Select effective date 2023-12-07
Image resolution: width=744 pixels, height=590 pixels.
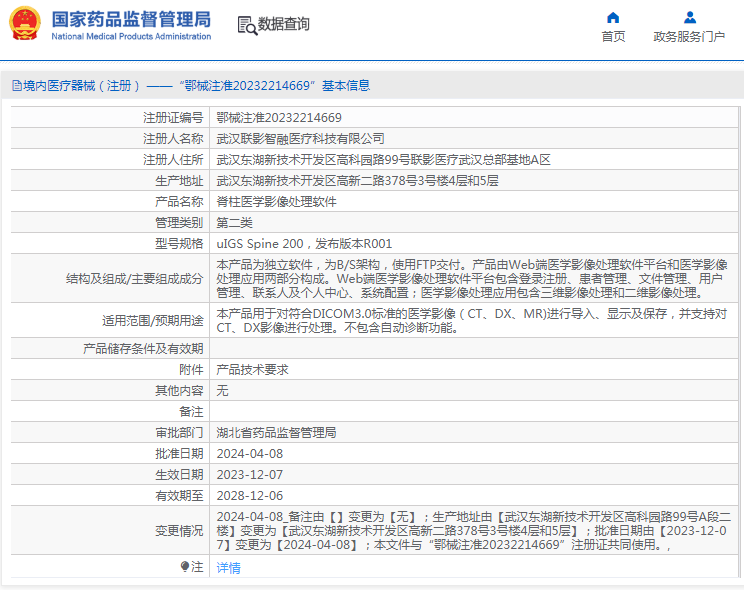click(250, 474)
